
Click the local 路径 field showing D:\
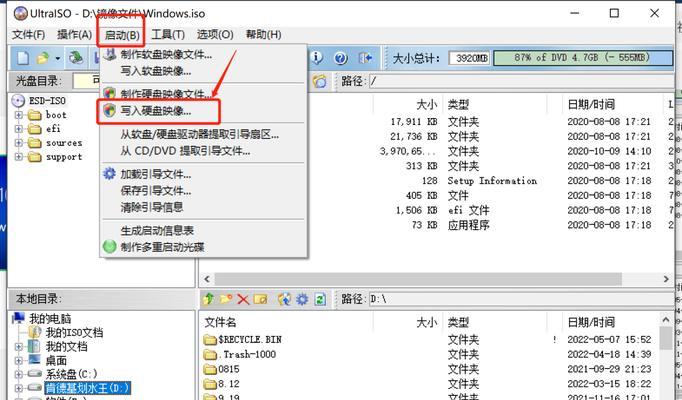tap(522, 299)
